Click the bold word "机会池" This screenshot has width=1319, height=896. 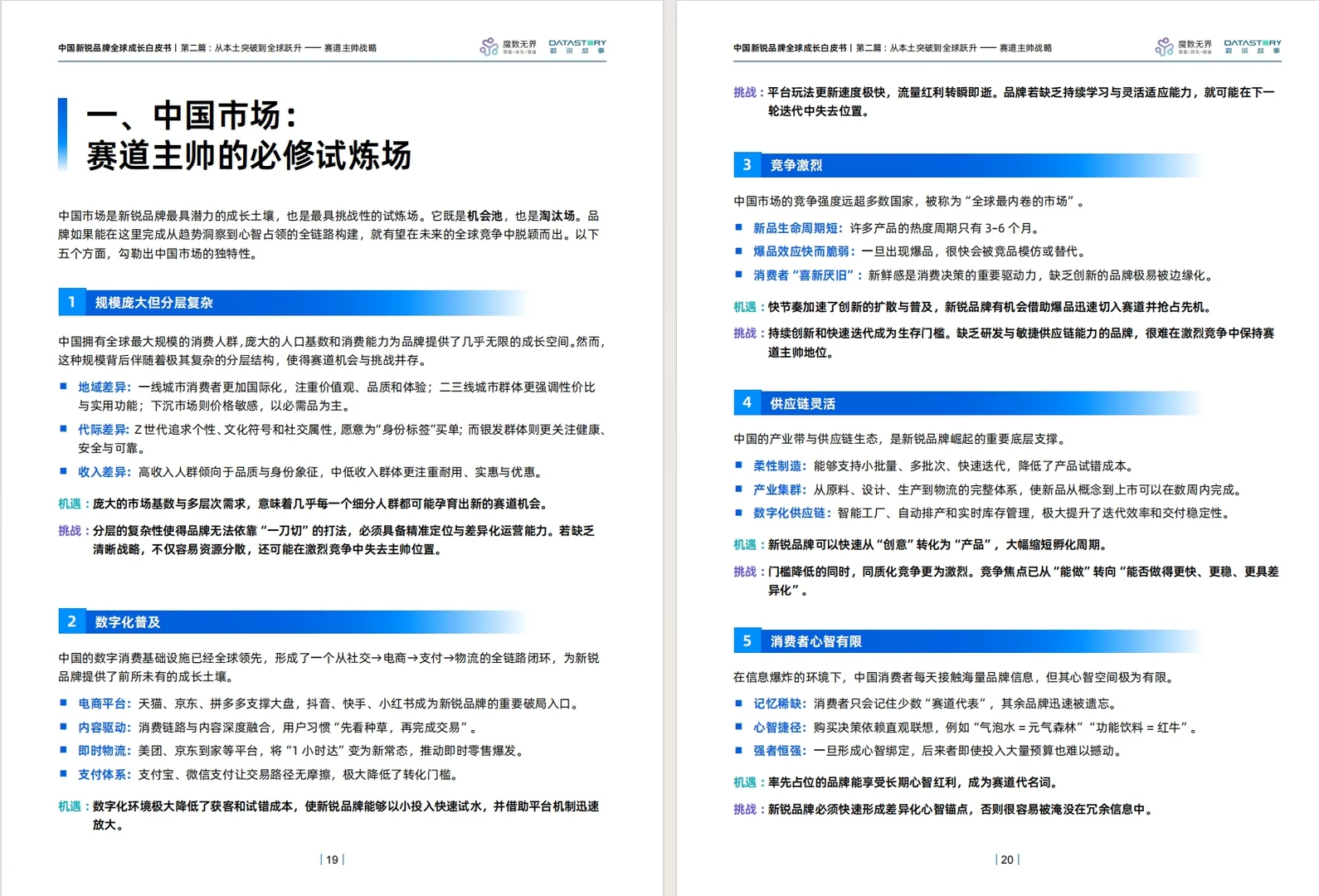tap(484, 216)
